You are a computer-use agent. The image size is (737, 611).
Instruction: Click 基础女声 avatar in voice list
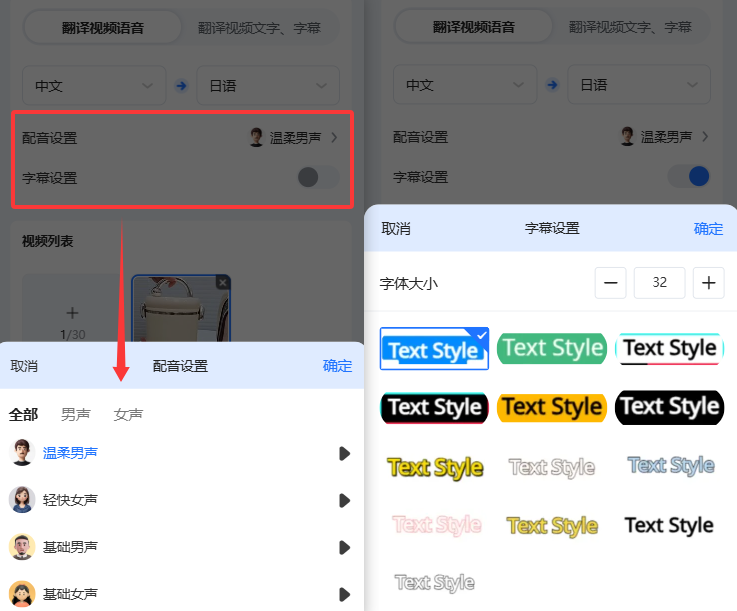point(22,594)
